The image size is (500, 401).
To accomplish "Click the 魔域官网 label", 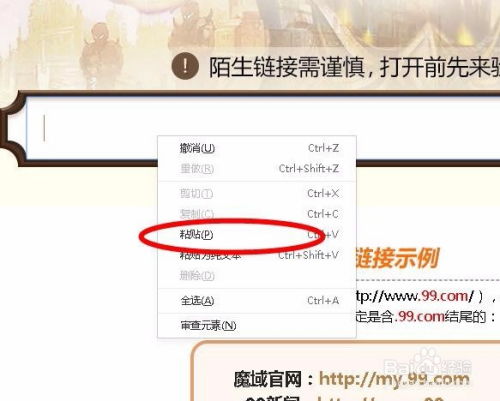I will click(x=267, y=379).
